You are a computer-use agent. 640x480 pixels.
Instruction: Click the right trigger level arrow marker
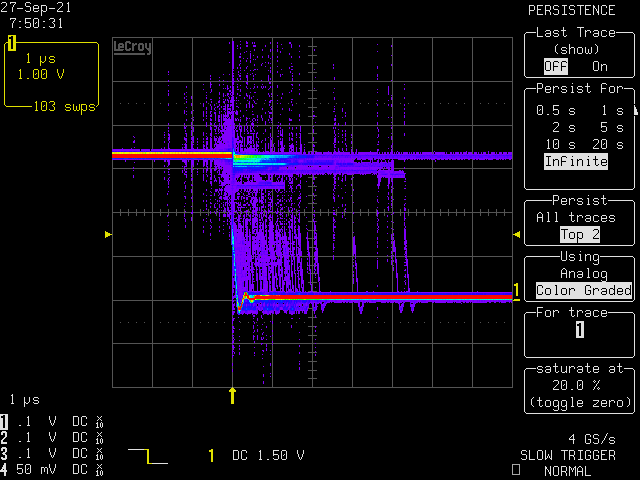point(517,234)
